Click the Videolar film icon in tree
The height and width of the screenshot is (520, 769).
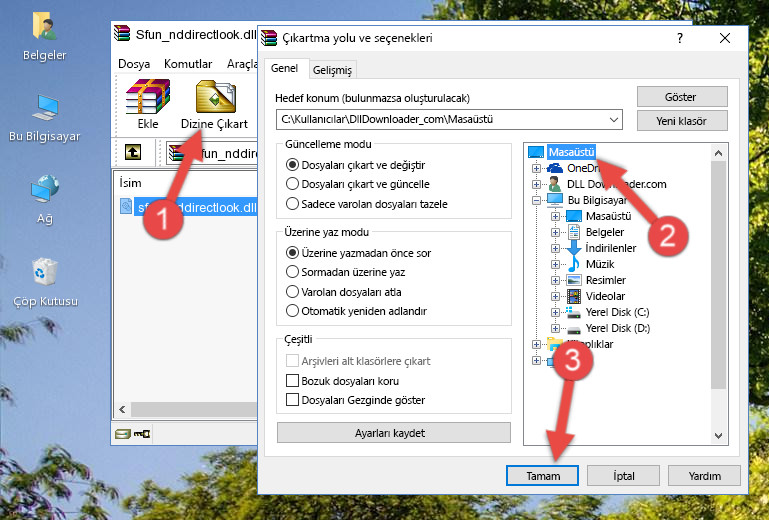pos(573,296)
